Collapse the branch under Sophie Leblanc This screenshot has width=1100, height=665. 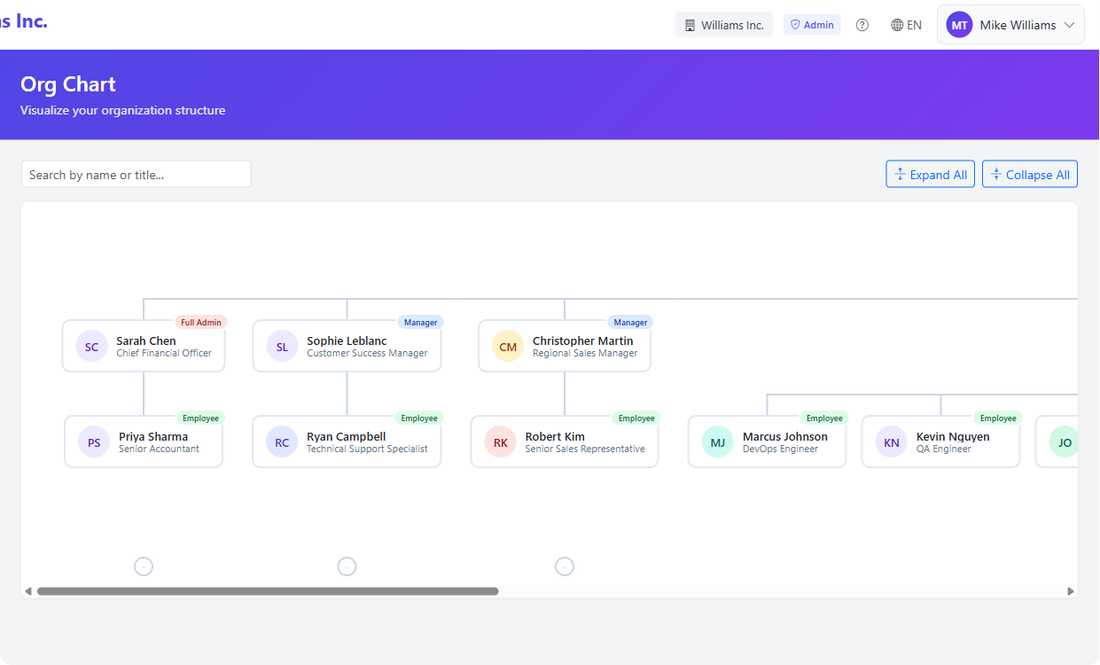[347, 566]
